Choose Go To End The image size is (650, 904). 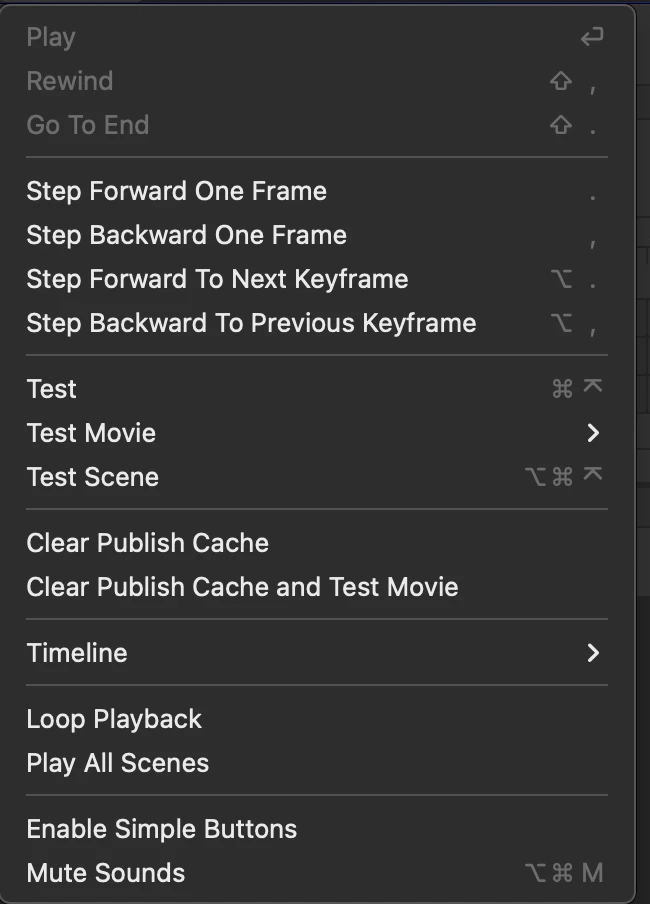[88, 125]
